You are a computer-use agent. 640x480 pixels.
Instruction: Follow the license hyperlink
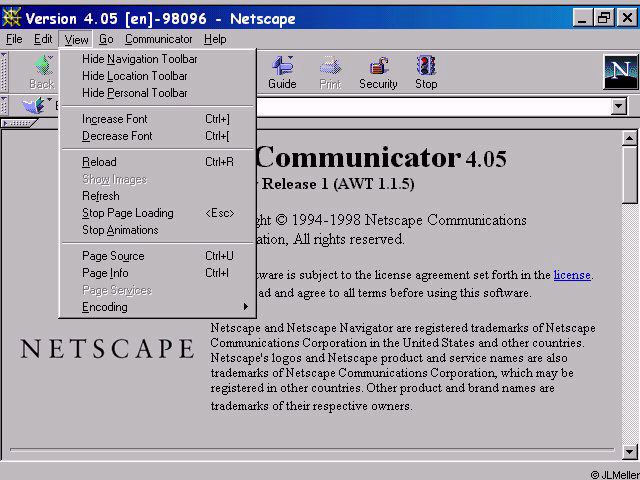(572, 275)
